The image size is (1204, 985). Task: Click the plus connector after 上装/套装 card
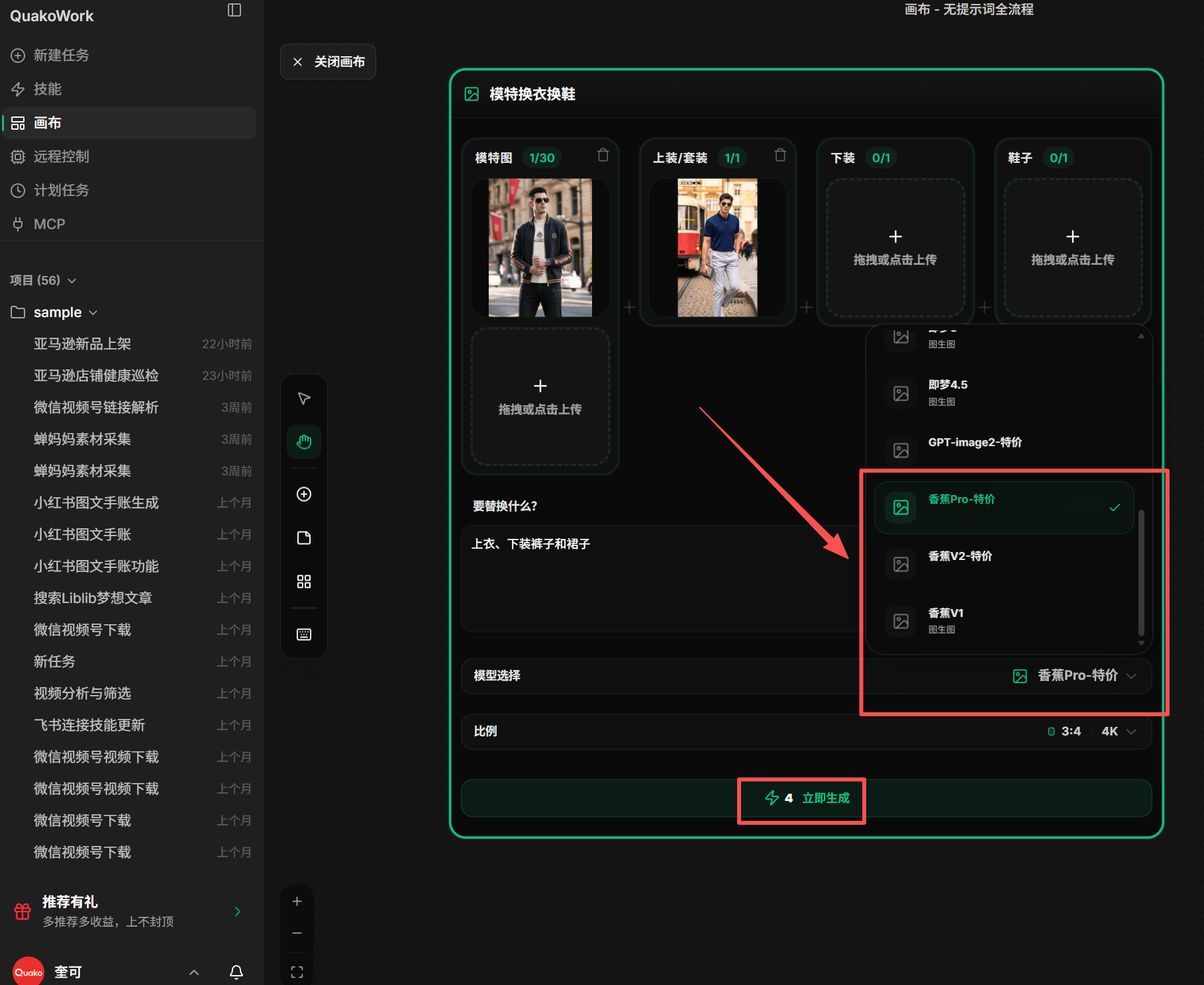(807, 307)
